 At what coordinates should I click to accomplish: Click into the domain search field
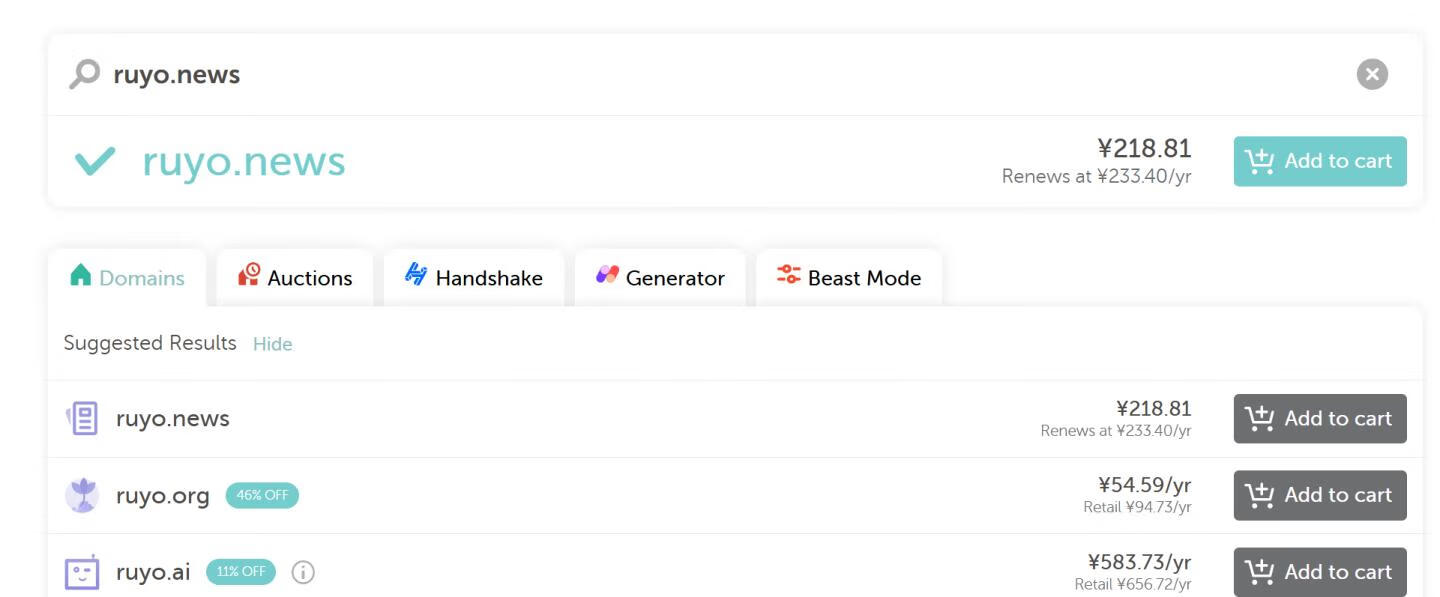700,74
